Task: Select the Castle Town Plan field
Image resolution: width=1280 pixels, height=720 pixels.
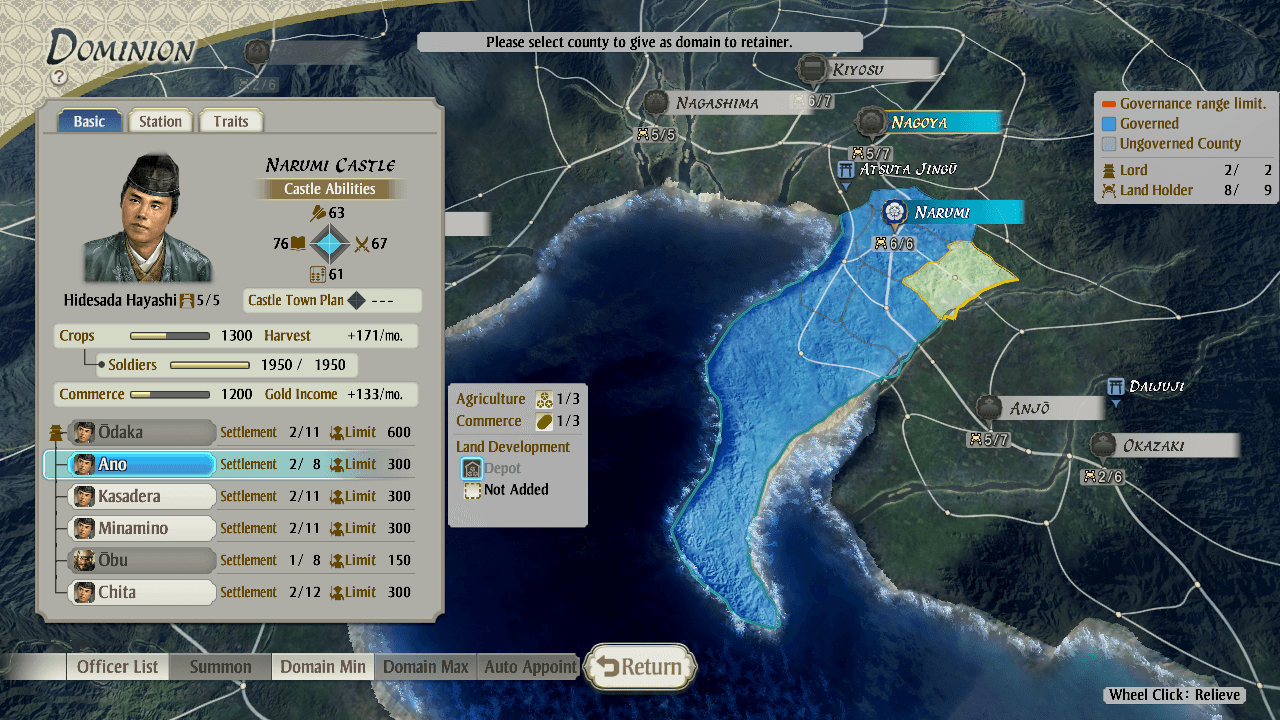Action: (333, 300)
